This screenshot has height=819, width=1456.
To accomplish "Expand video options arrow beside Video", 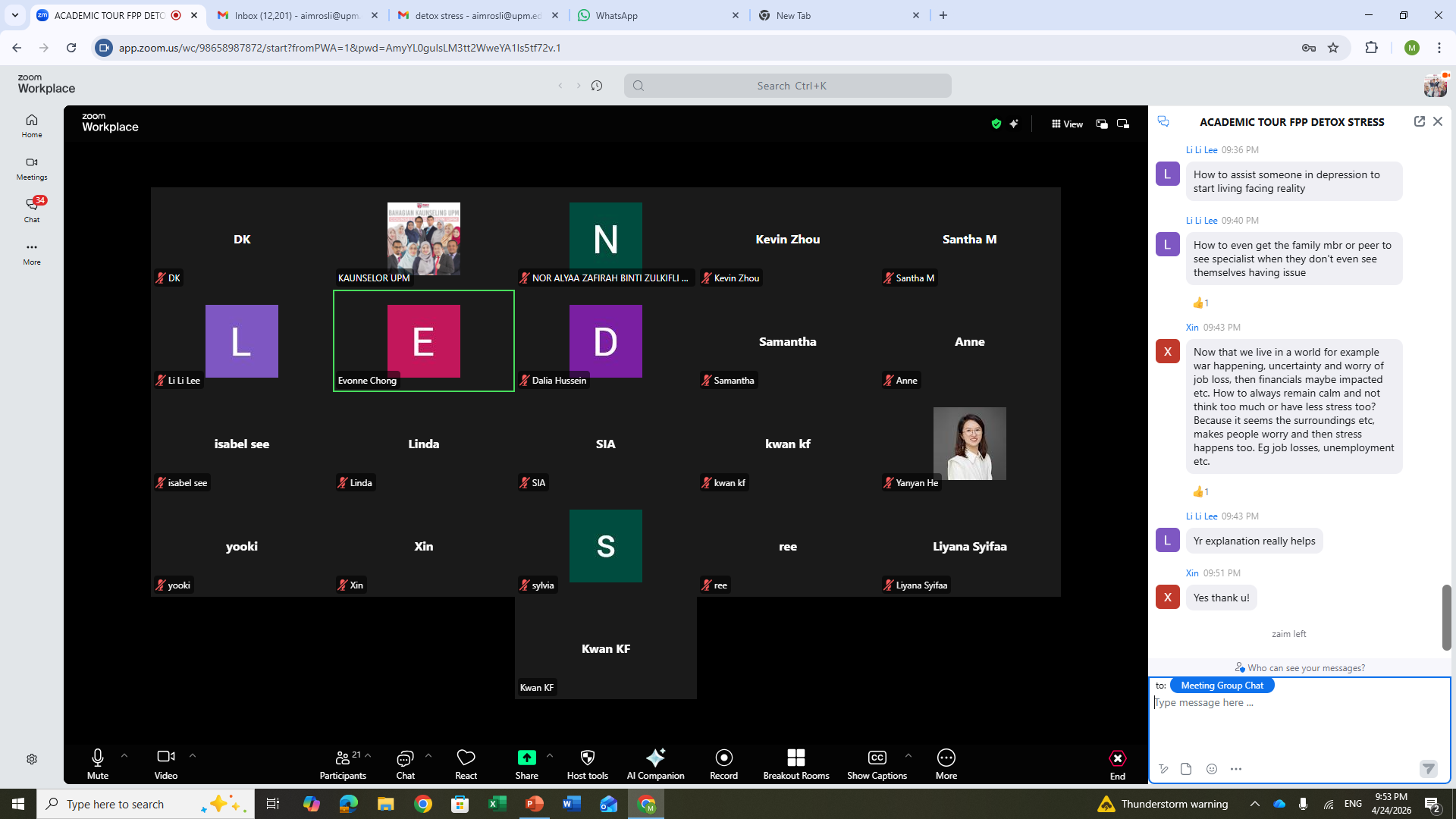I will coord(193,756).
